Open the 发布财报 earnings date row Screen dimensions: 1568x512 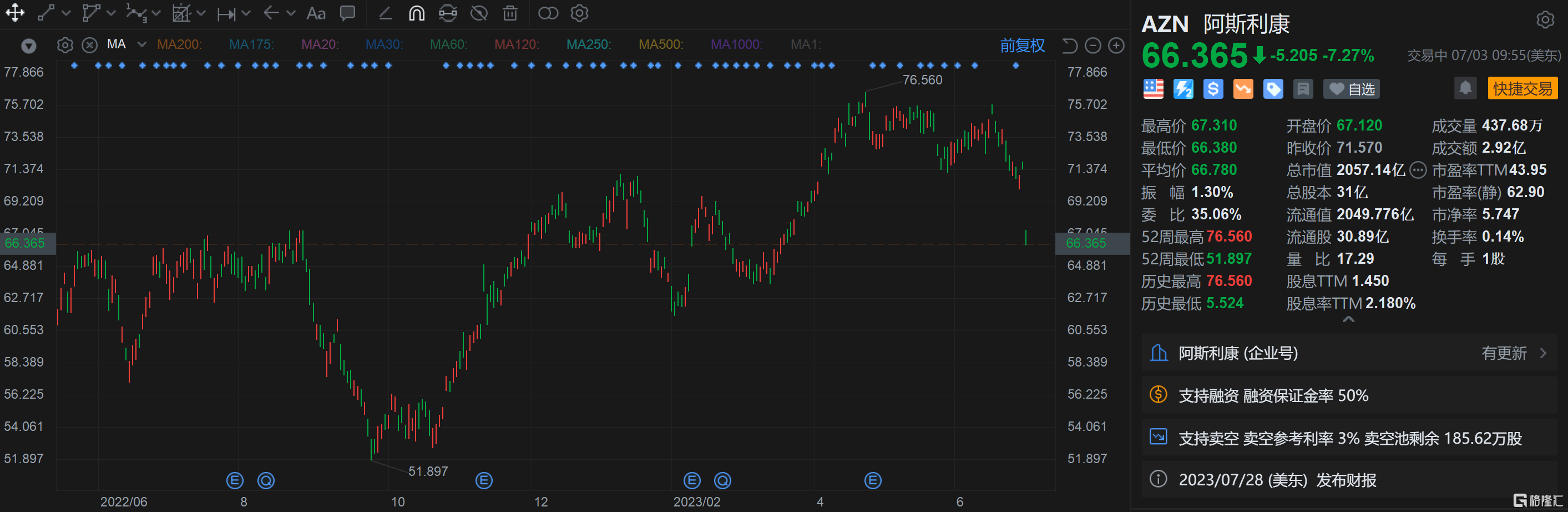1348,480
